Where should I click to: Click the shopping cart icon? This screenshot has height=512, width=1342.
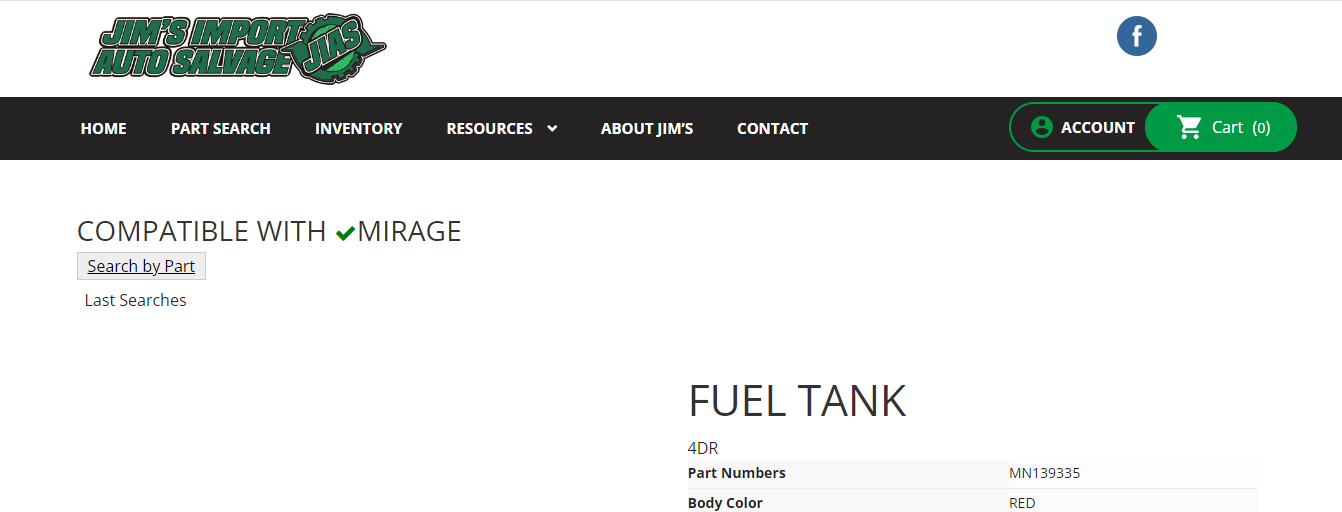[x=1189, y=127]
